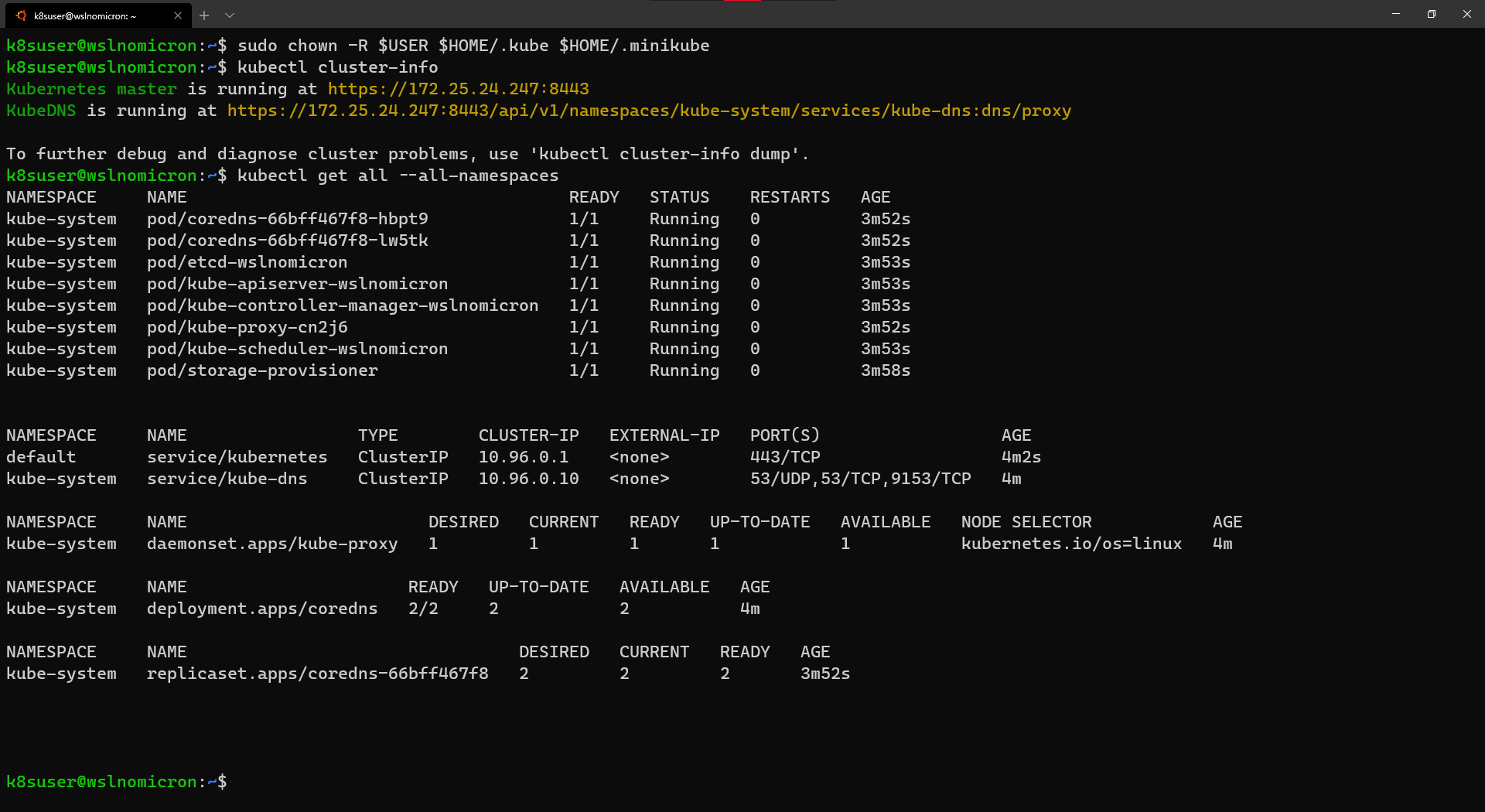
Task: Open the Kubernetes master URL https://172.25.24.247:8443
Action: [x=458, y=89]
